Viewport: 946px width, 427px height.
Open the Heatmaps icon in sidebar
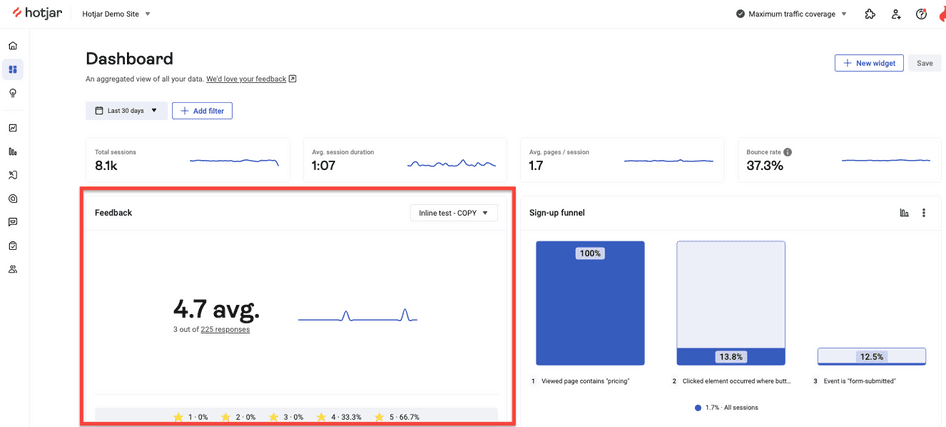pyautogui.click(x=13, y=198)
